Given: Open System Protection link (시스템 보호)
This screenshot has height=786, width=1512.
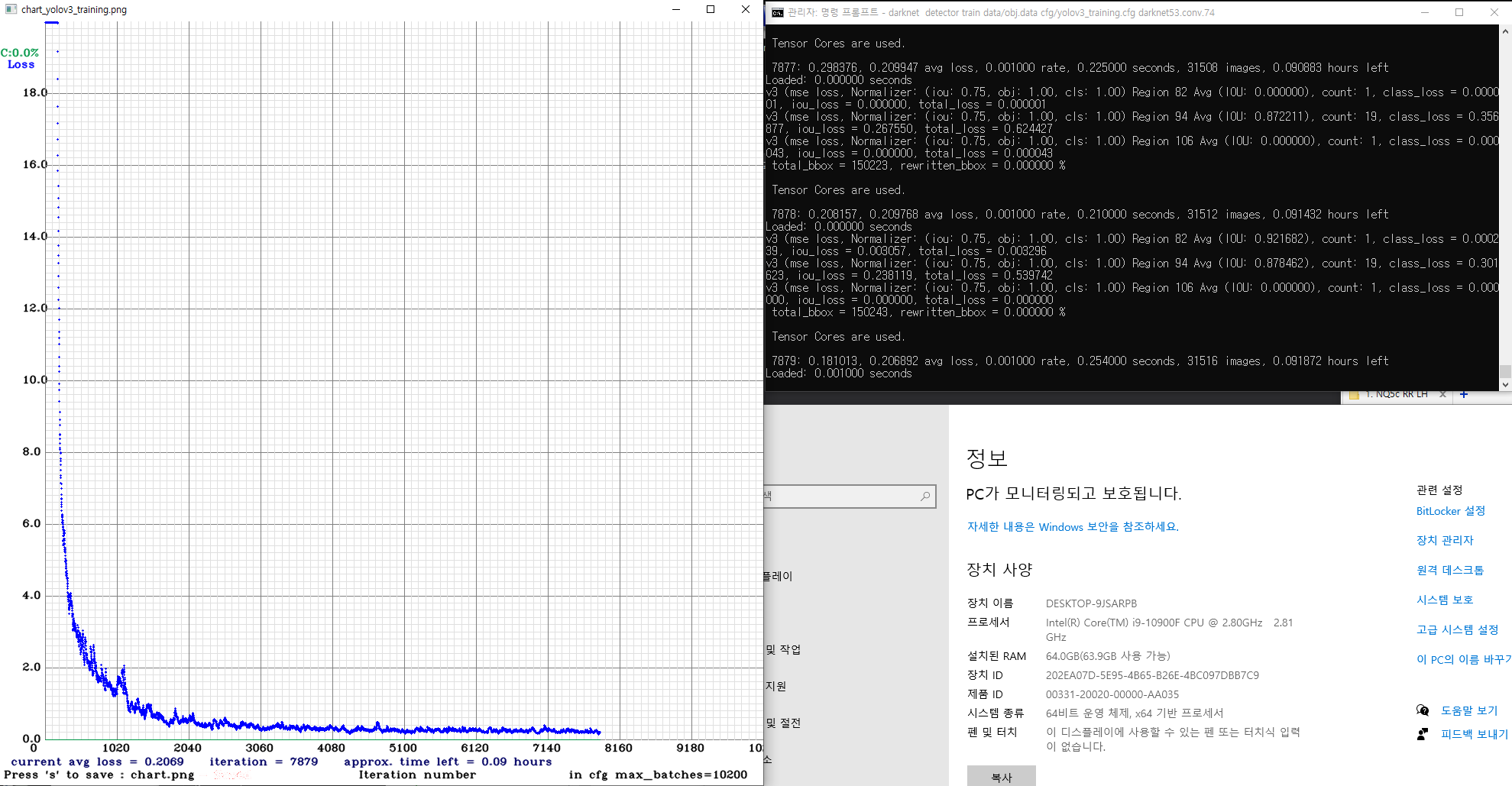Looking at the screenshot, I should pos(1445,600).
